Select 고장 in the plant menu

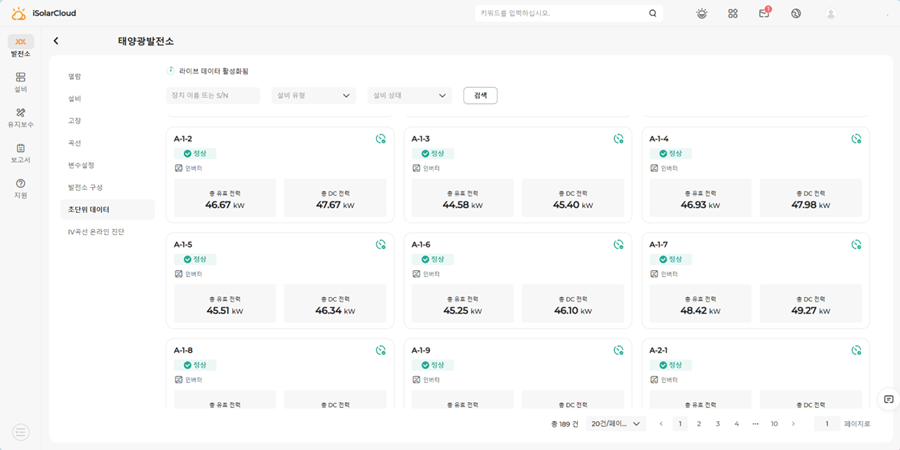click(x=75, y=121)
